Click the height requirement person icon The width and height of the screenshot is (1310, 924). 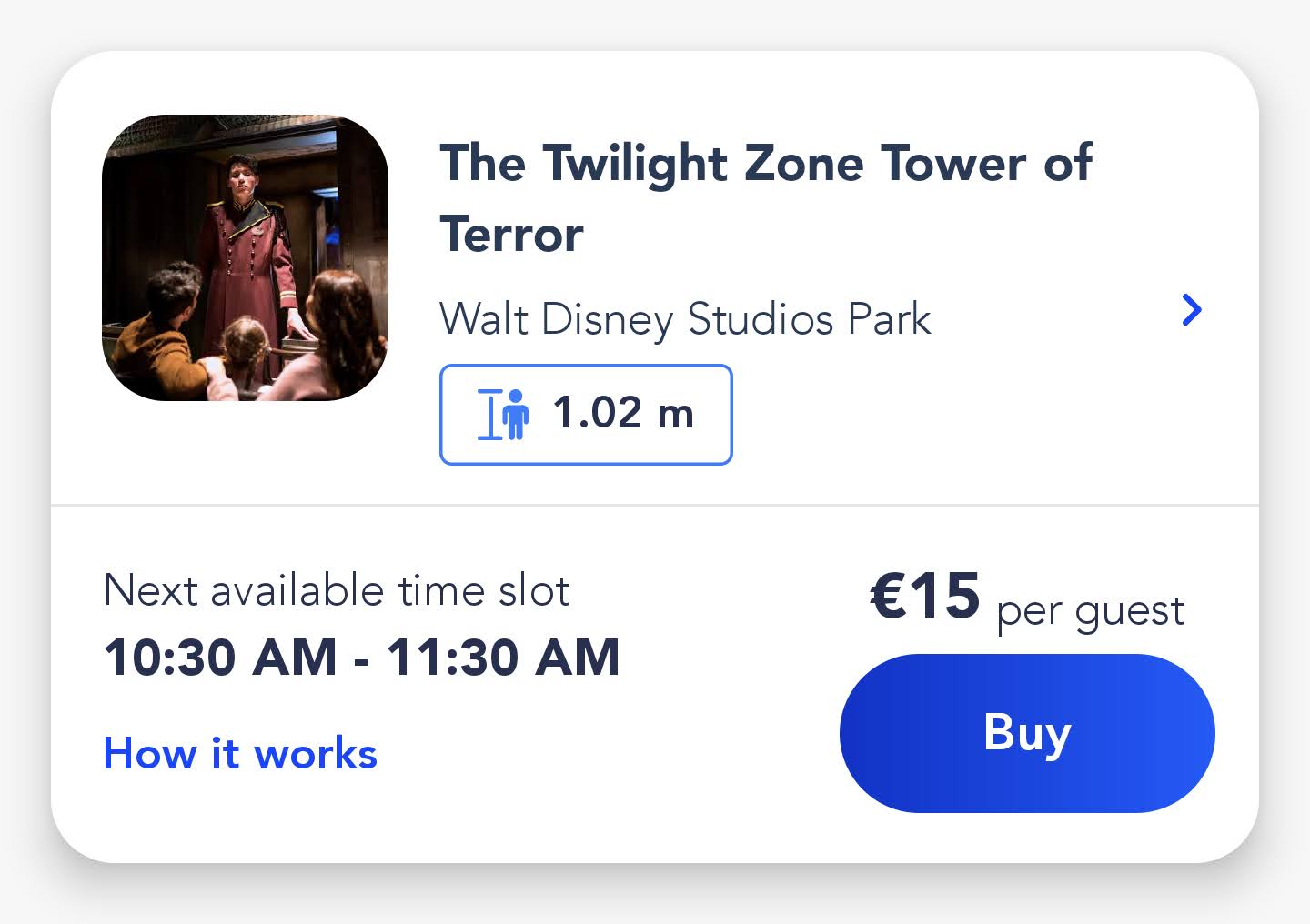pos(516,415)
